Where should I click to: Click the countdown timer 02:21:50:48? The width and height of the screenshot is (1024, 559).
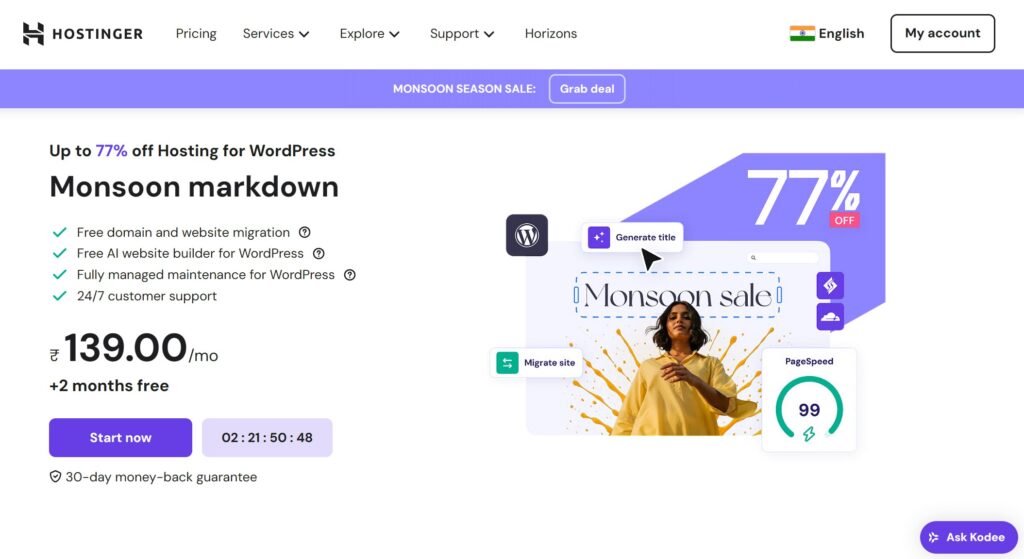267,438
